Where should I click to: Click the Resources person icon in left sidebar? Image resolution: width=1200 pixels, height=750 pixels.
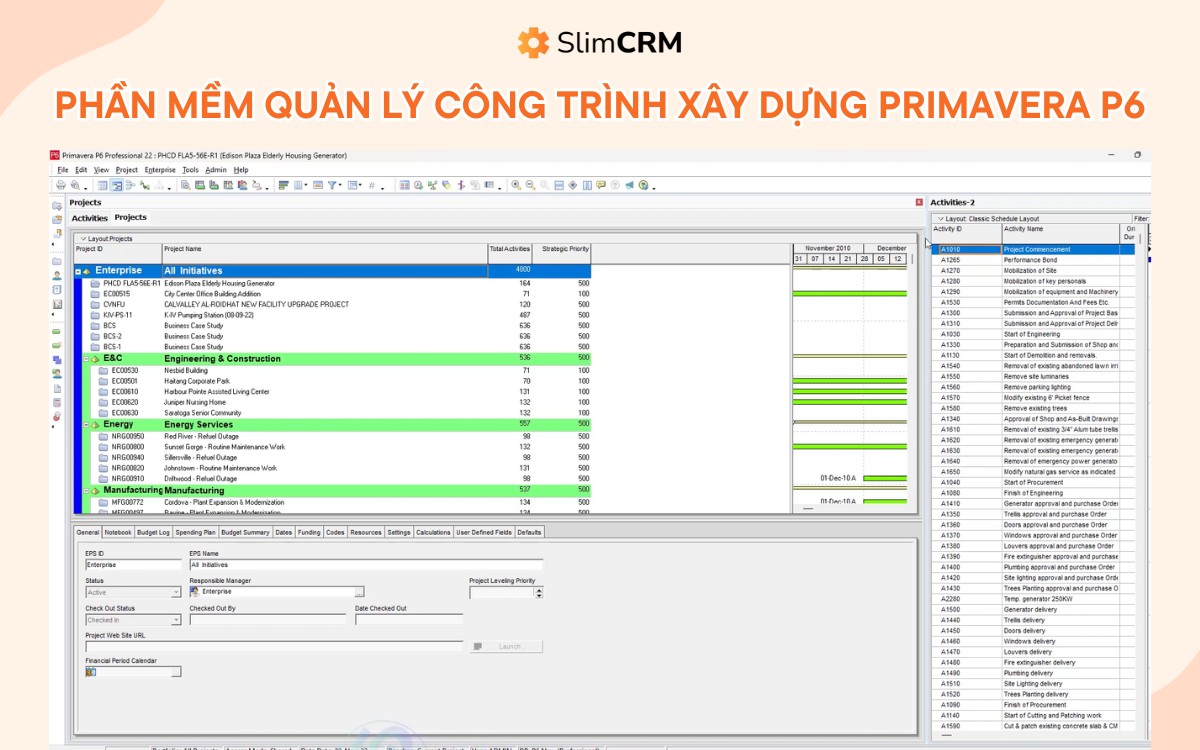click(54, 277)
